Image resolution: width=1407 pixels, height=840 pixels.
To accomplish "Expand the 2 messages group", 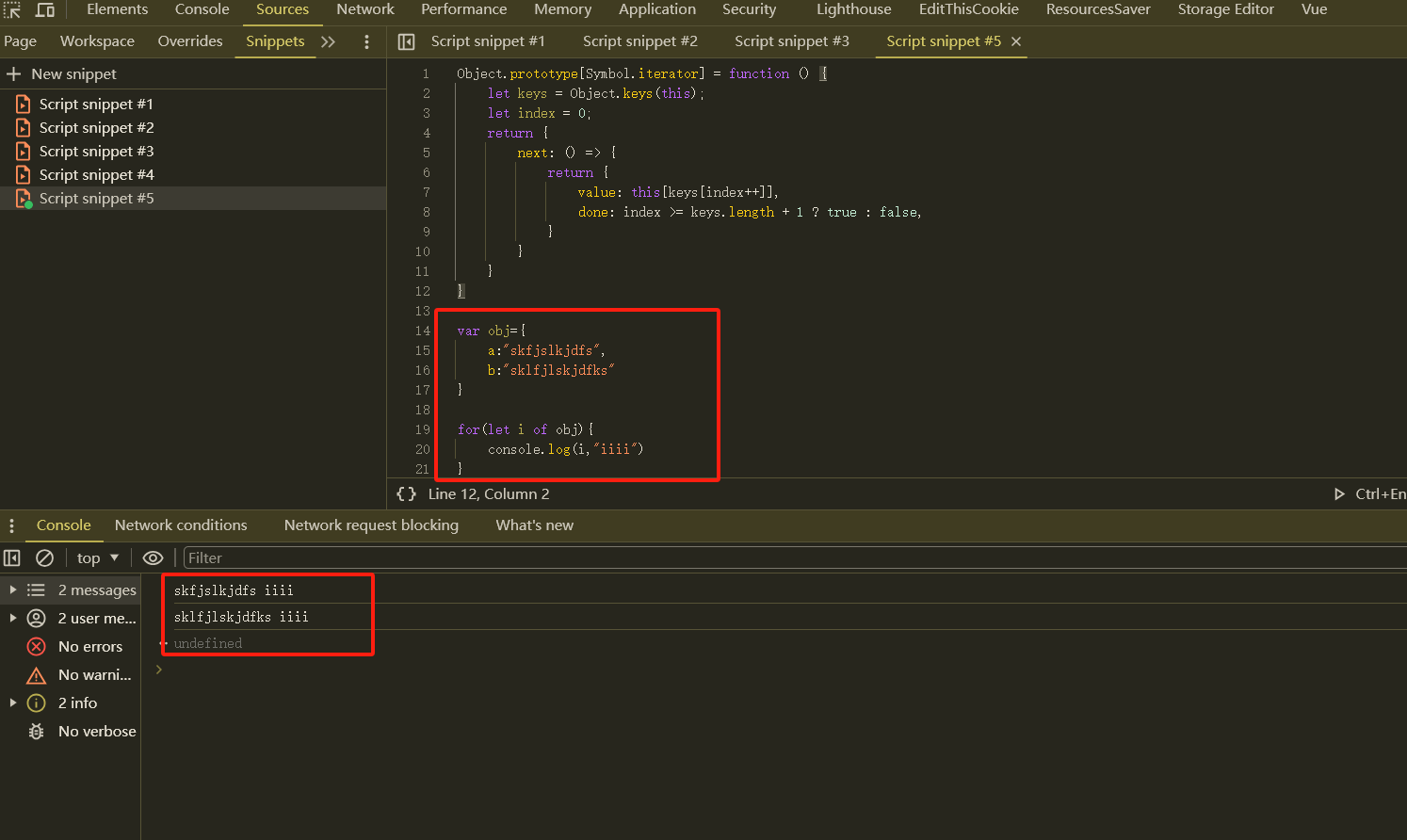I will pos(13,590).
